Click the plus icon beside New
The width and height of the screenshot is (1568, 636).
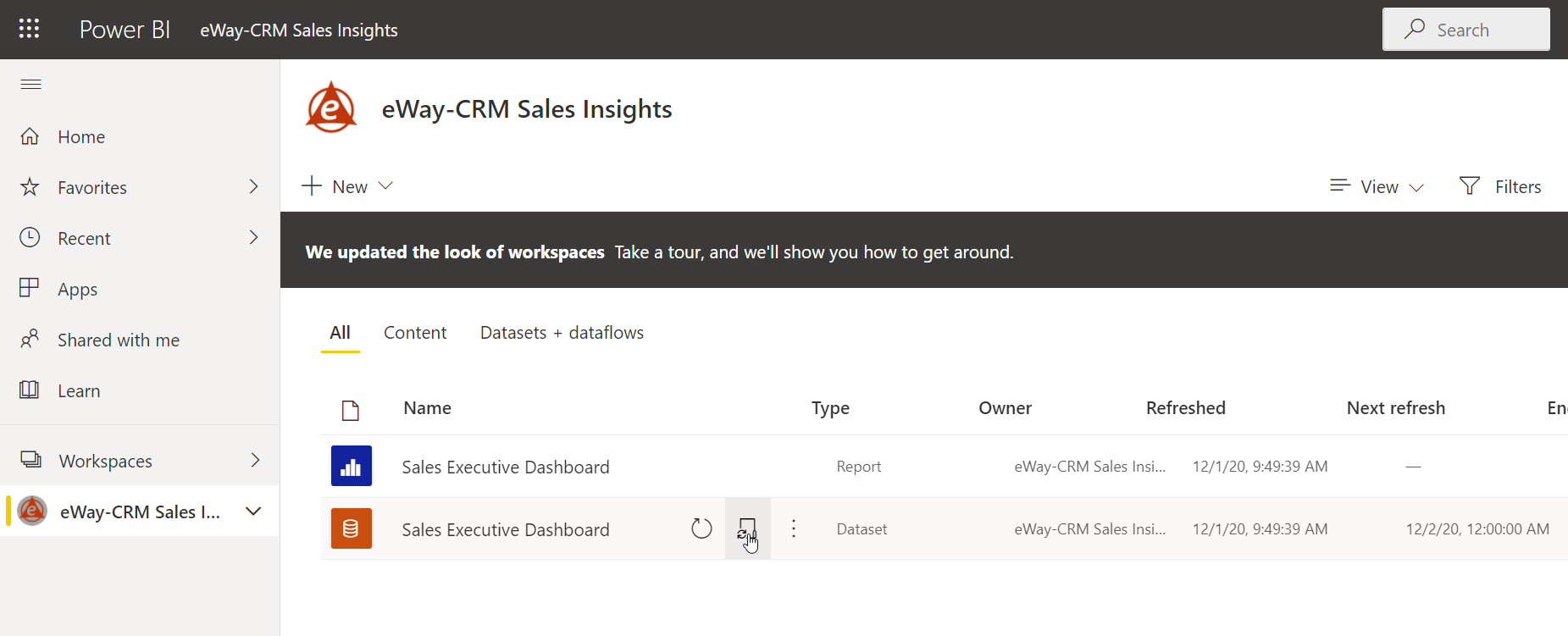(x=312, y=185)
